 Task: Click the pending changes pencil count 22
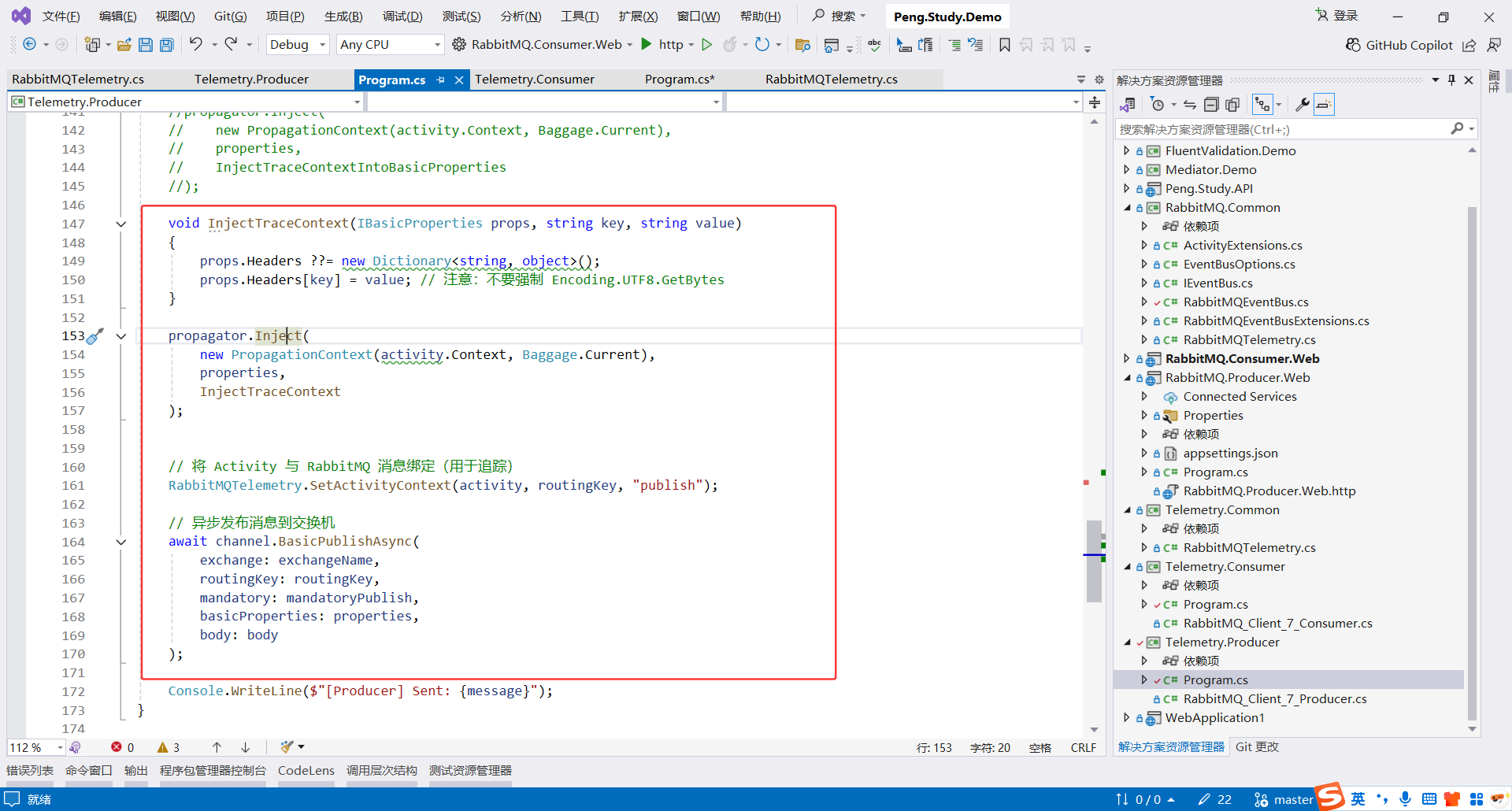[1214, 800]
